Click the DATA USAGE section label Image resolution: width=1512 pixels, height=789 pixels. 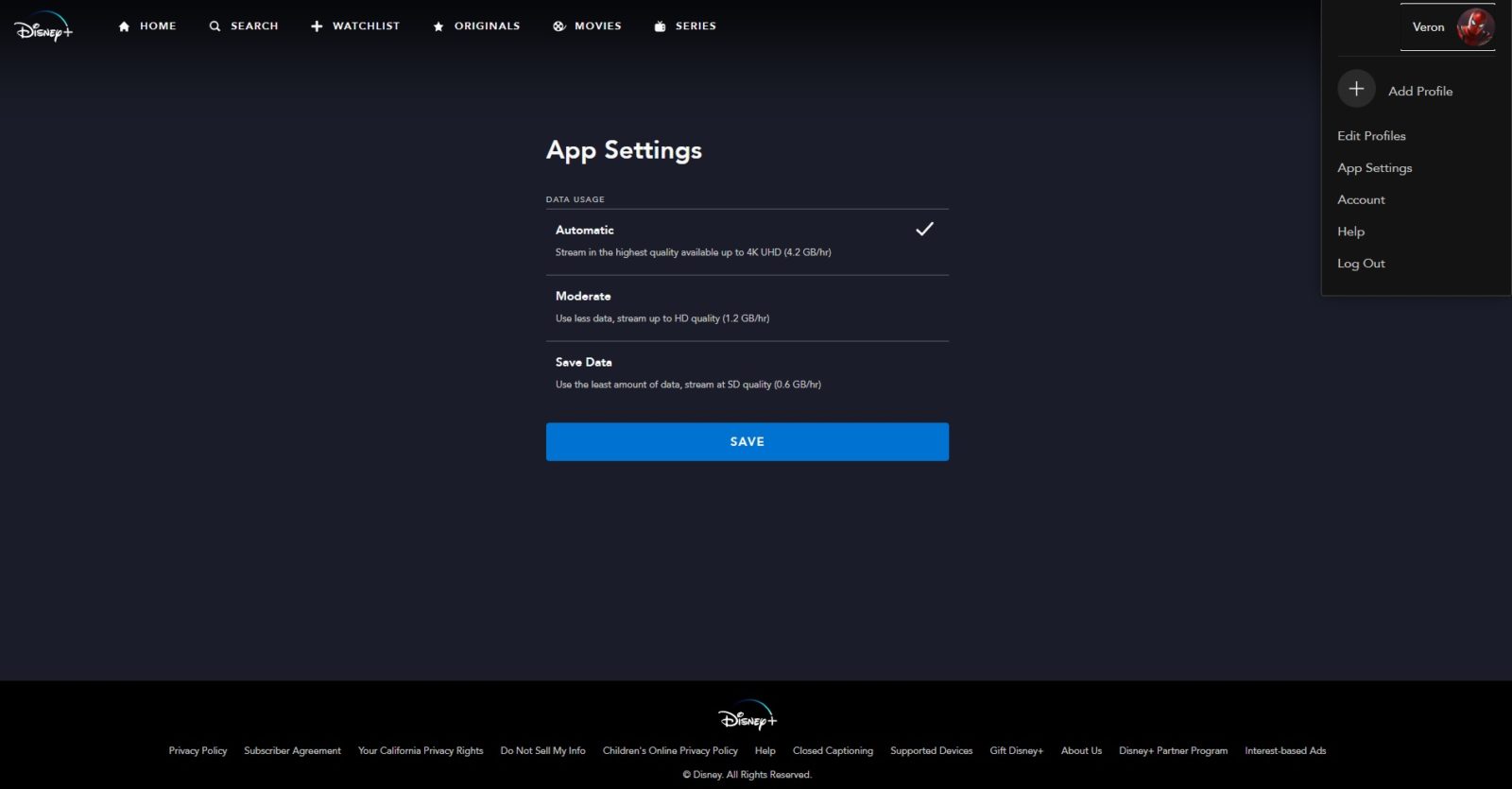(575, 199)
